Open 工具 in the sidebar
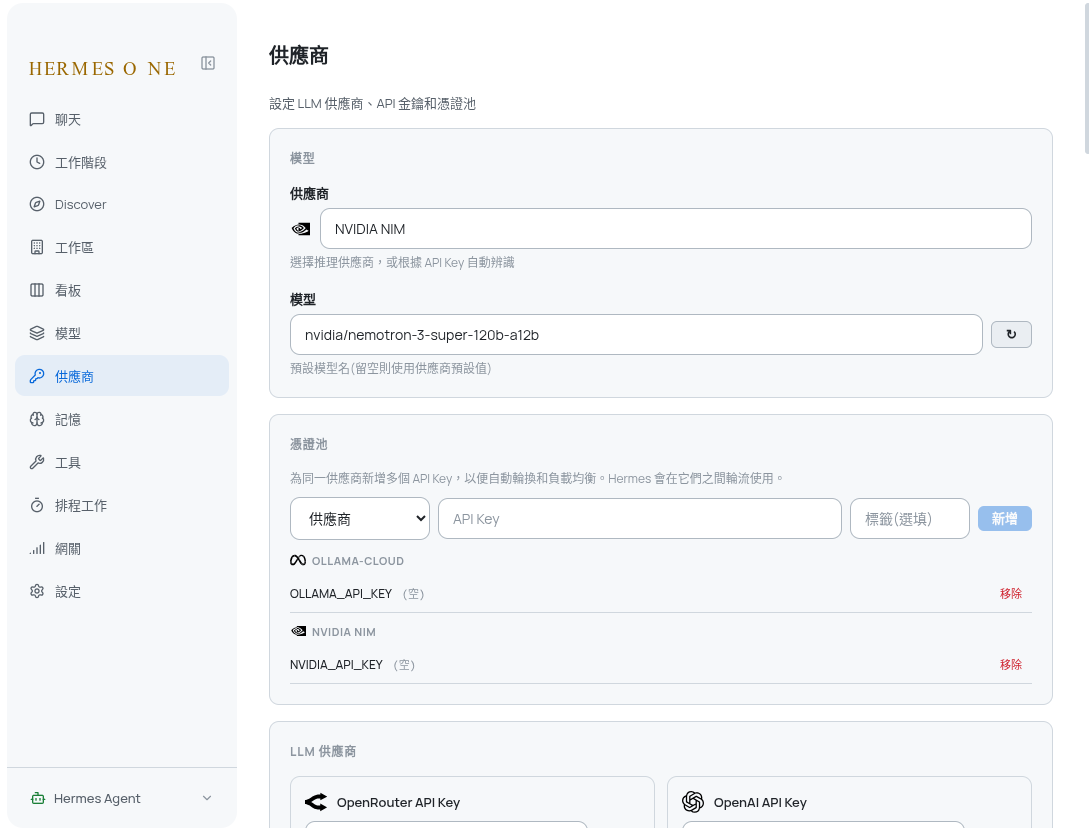Image resolution: width=1089 pixels, height=838 pixels. point(122,462)
